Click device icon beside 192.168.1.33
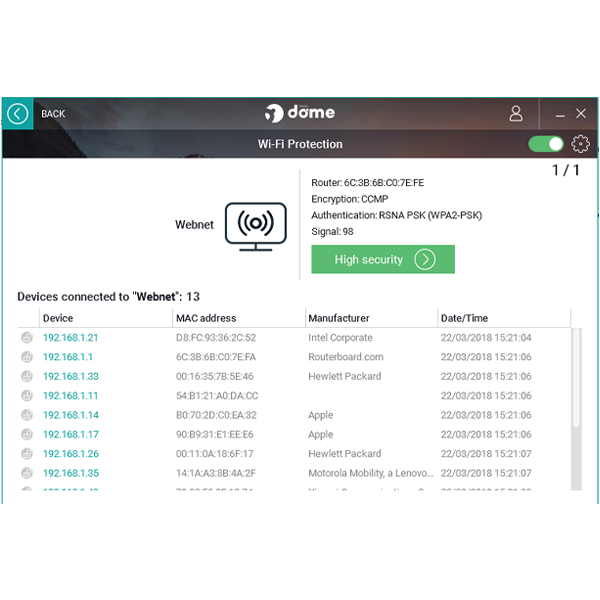This screenshot has width=600, height=600. click(27, 376)
